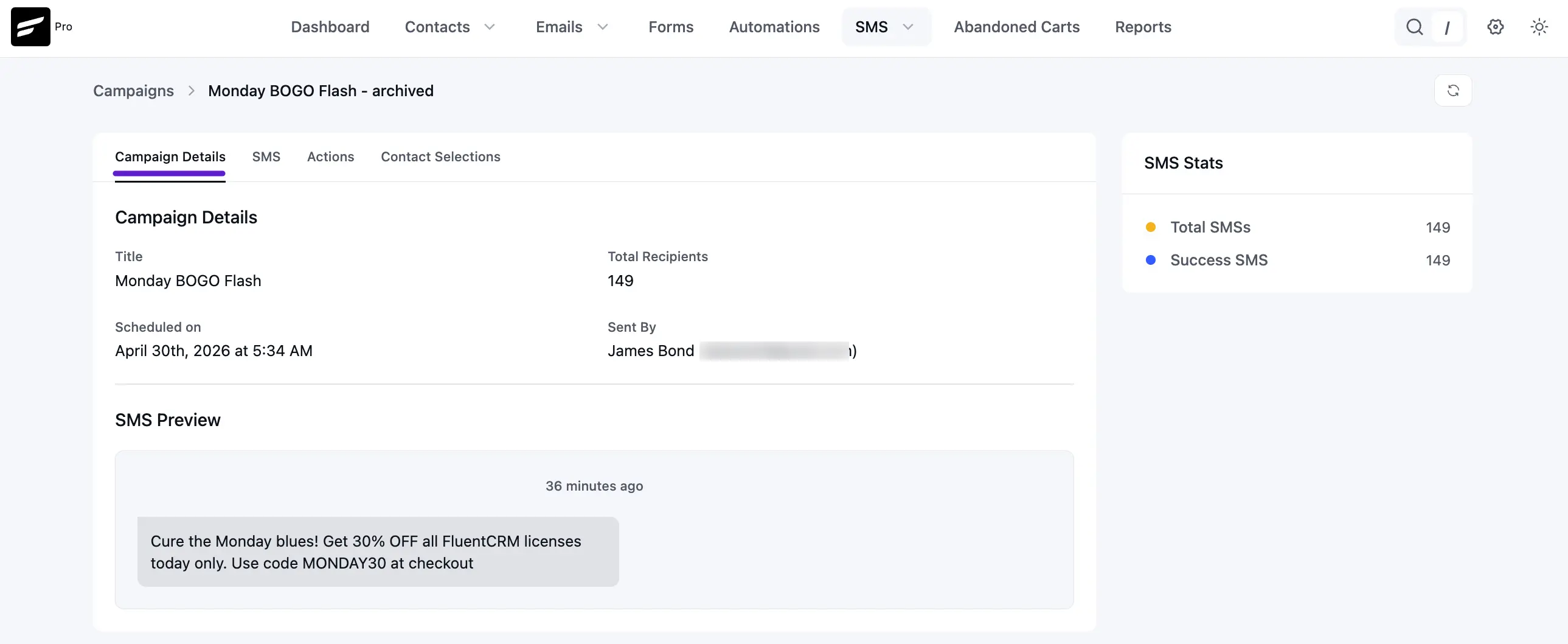Viewport: 1568px width, 644px height.
Task: Go to Dashboard
Action: 330,27
